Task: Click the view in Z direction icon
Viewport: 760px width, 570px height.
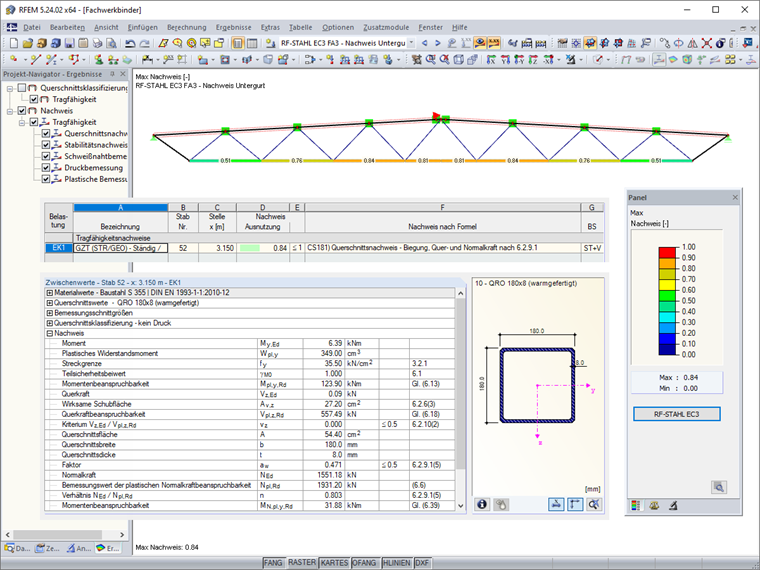Action: [533, 60]
